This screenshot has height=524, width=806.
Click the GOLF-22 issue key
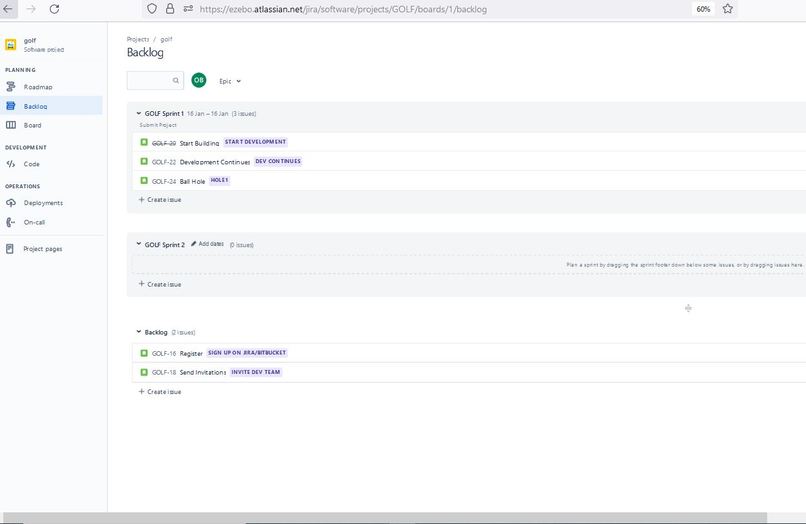click(163, 162)
